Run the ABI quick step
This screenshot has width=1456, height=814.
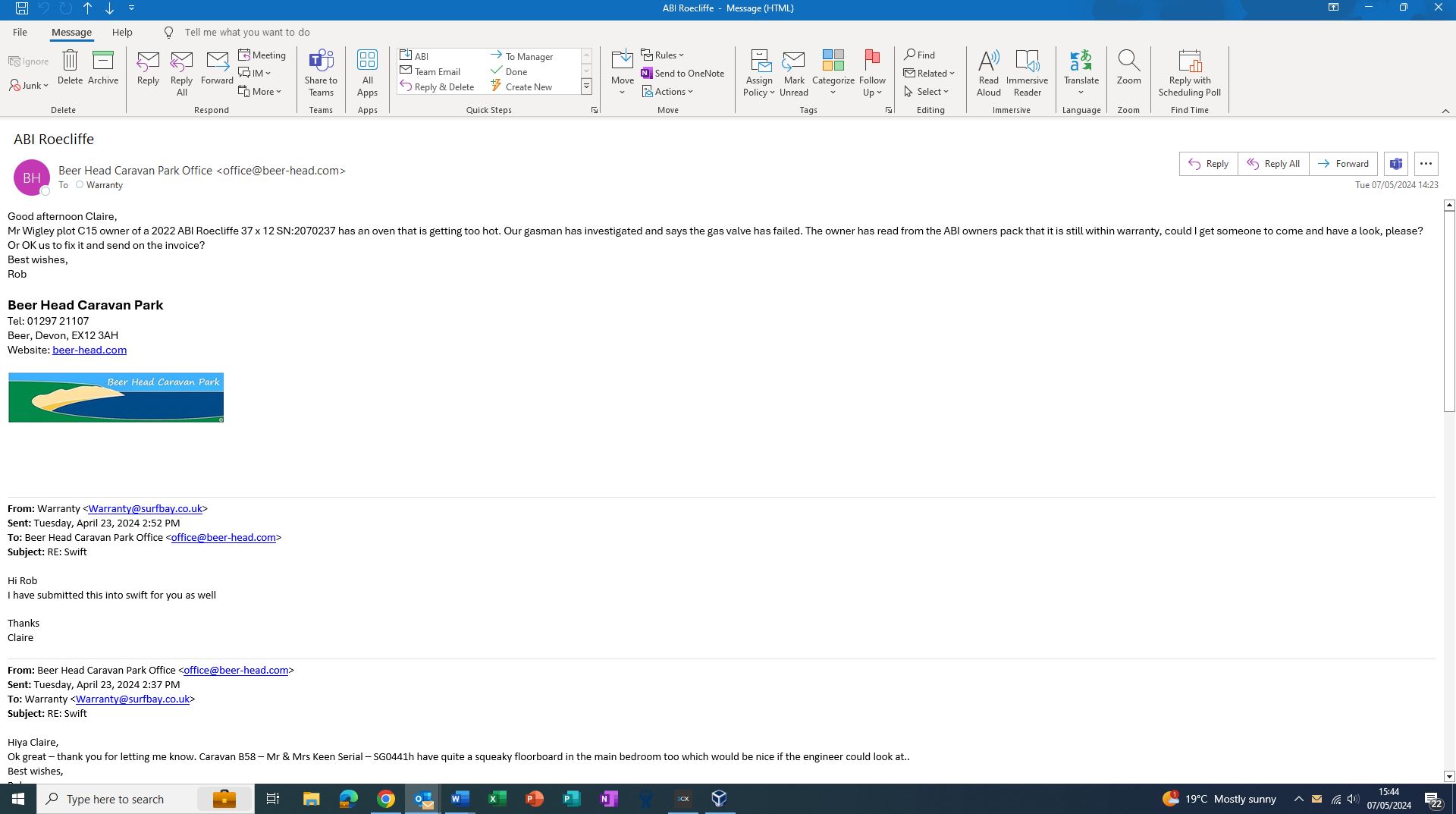(x=414, y=56)
